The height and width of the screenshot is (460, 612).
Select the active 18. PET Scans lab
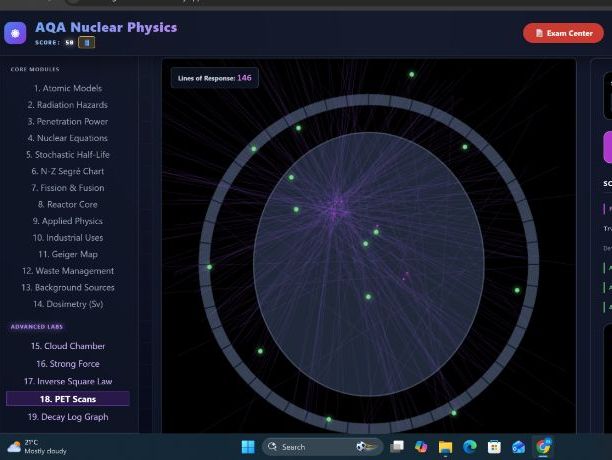point(68,399)
